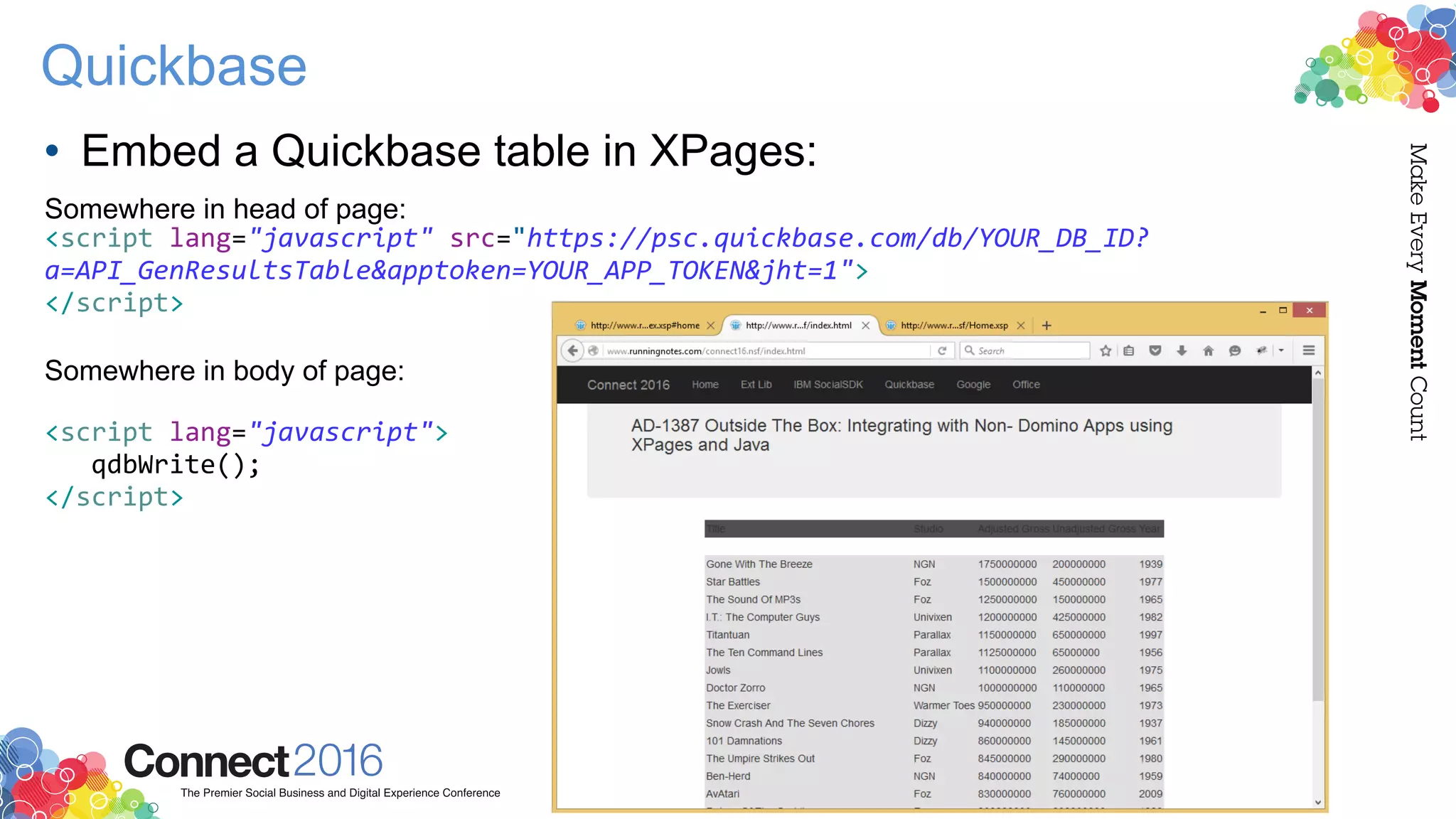Click the globe site identity icon
Screen dimensions: 1456x819
click(594, 350)
